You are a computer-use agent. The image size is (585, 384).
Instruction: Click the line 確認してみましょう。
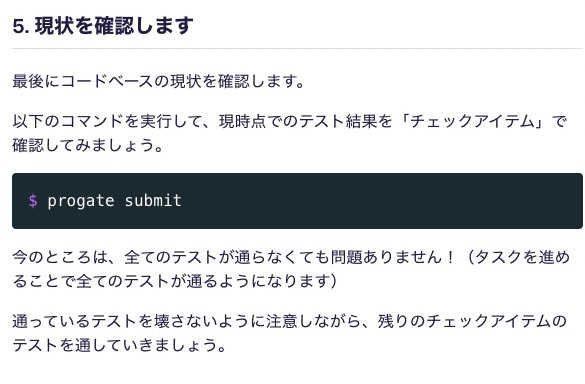pyautogui.click(x=88, y=145)
